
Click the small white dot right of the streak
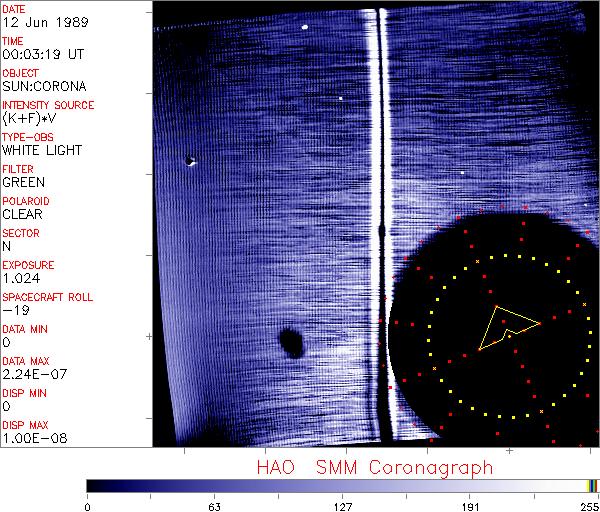pos(462,173)
